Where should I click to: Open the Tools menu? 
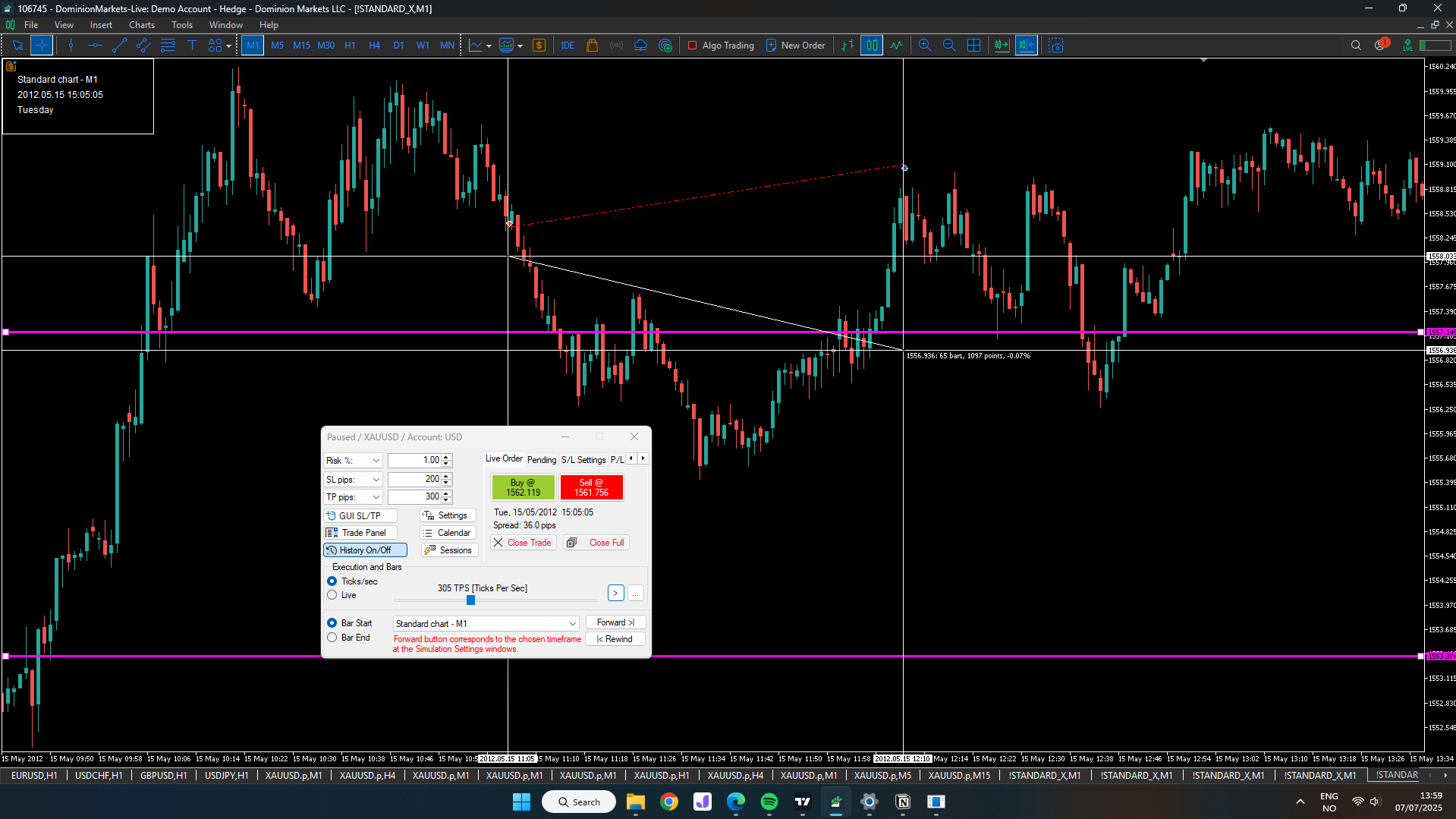(x=182, y=25)
